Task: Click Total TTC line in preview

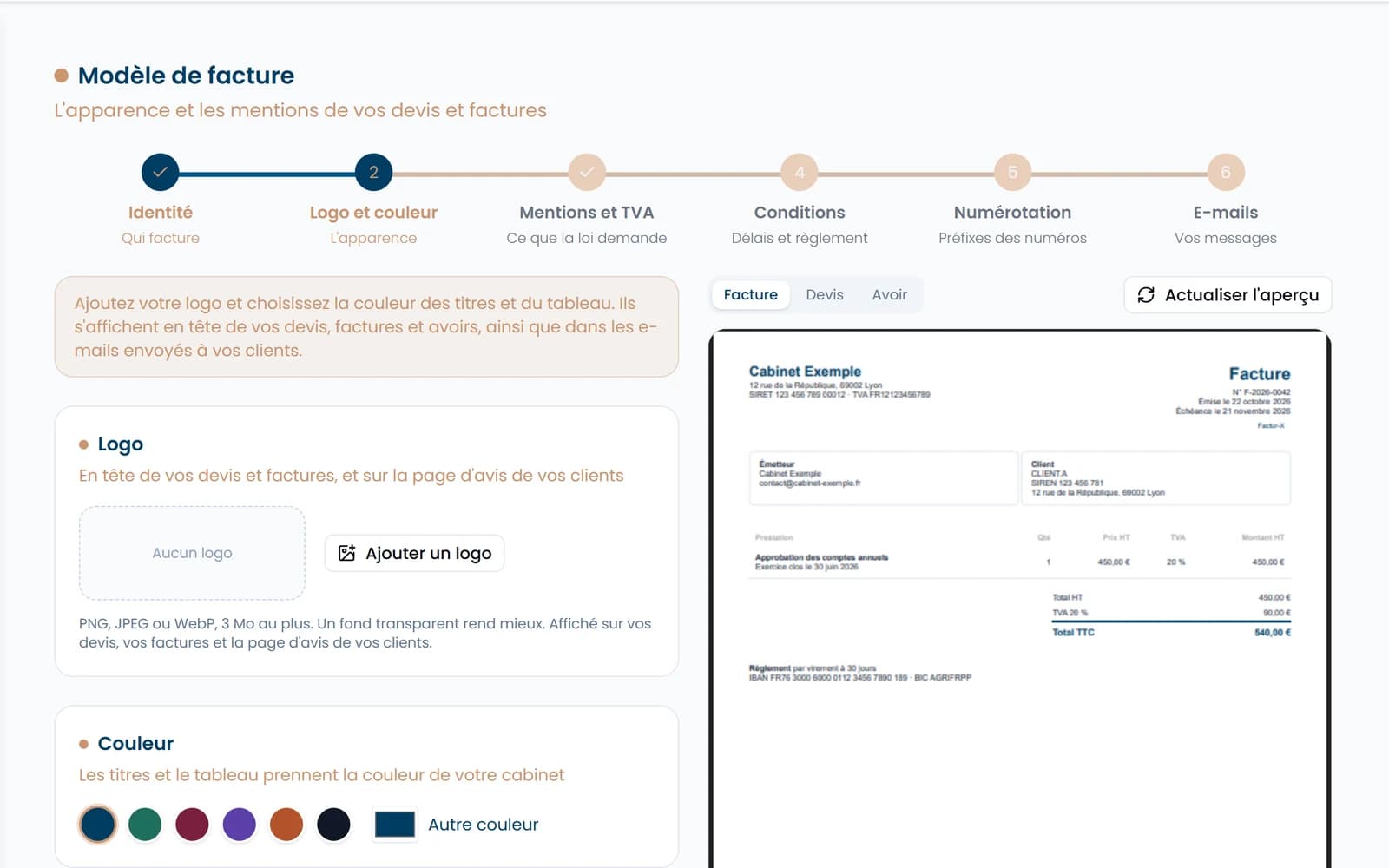Action: 1171,633
